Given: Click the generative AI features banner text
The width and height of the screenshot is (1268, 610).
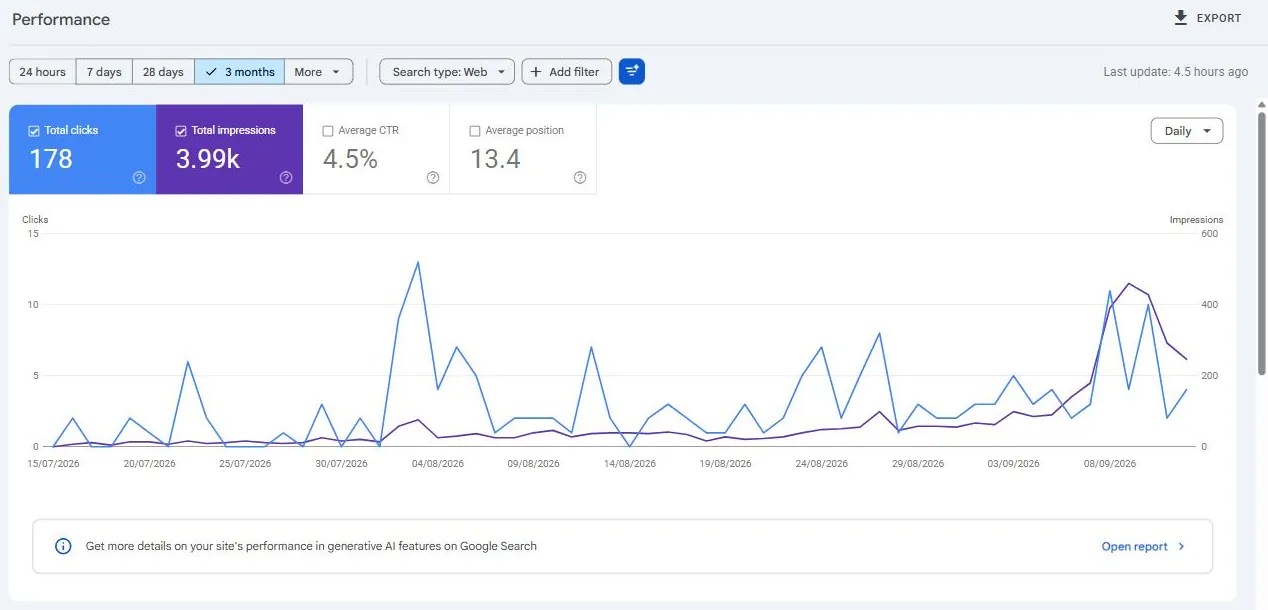Looking at the screenshot, I should [x=311, y=546].
